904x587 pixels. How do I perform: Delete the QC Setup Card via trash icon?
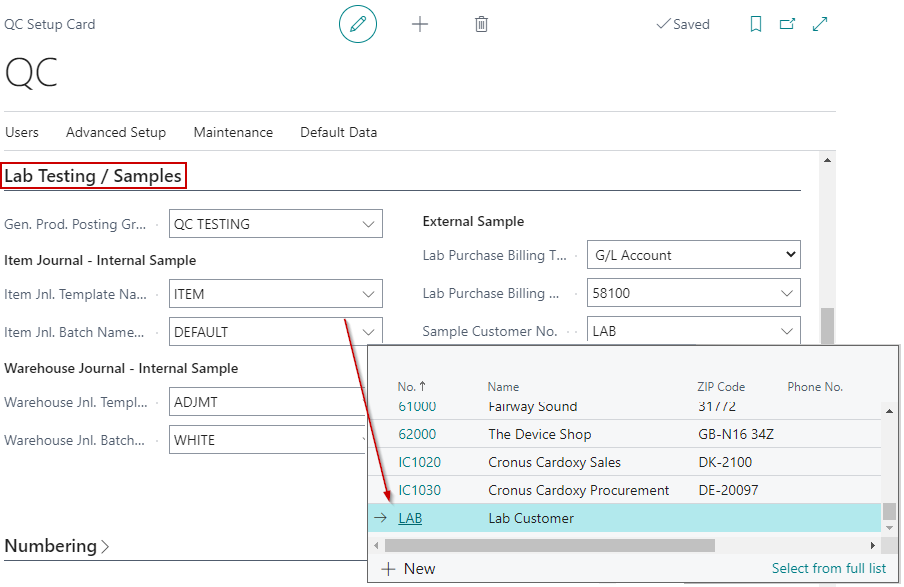coord(481,23)
